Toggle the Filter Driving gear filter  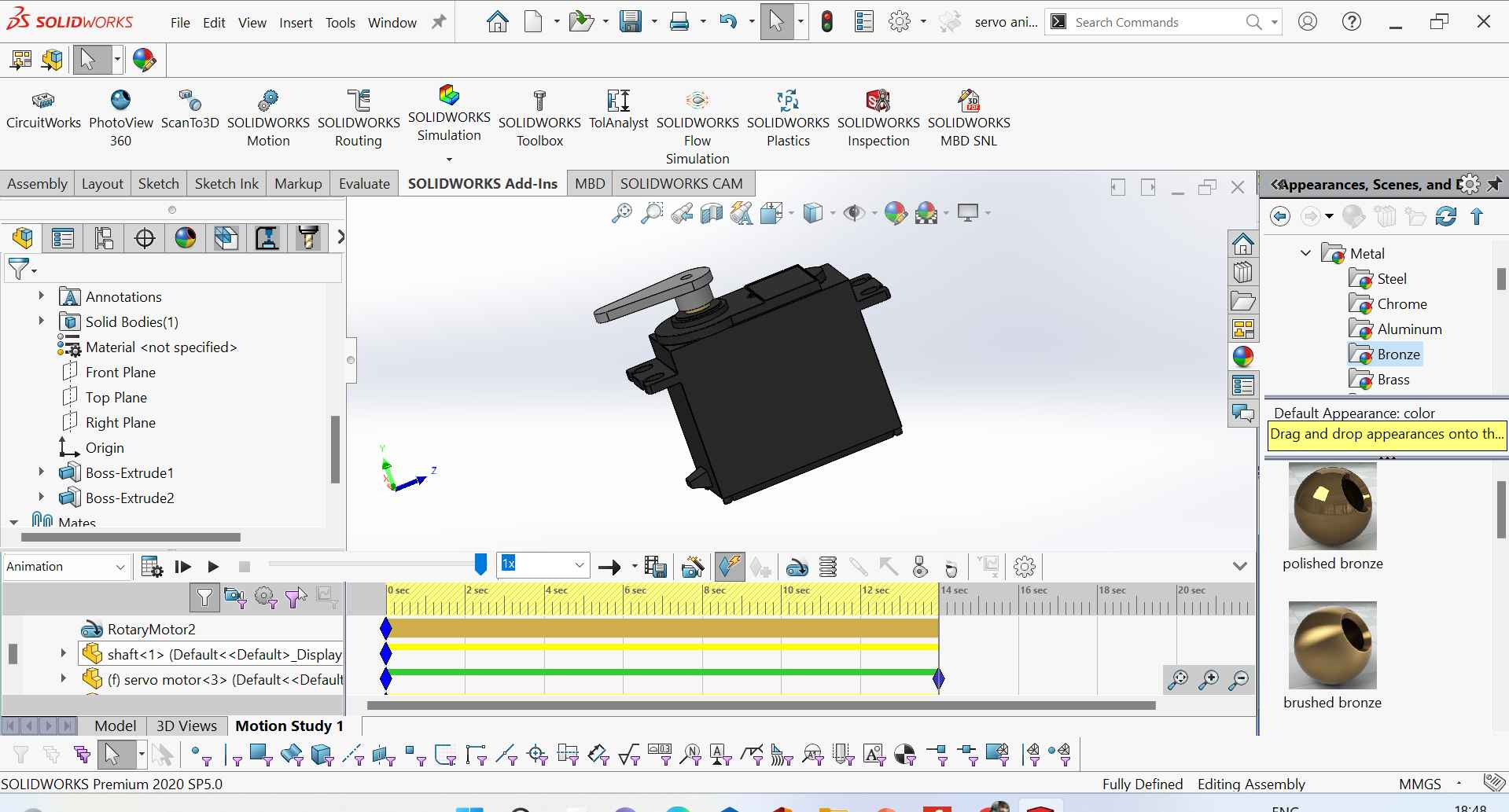click(266, 598)
